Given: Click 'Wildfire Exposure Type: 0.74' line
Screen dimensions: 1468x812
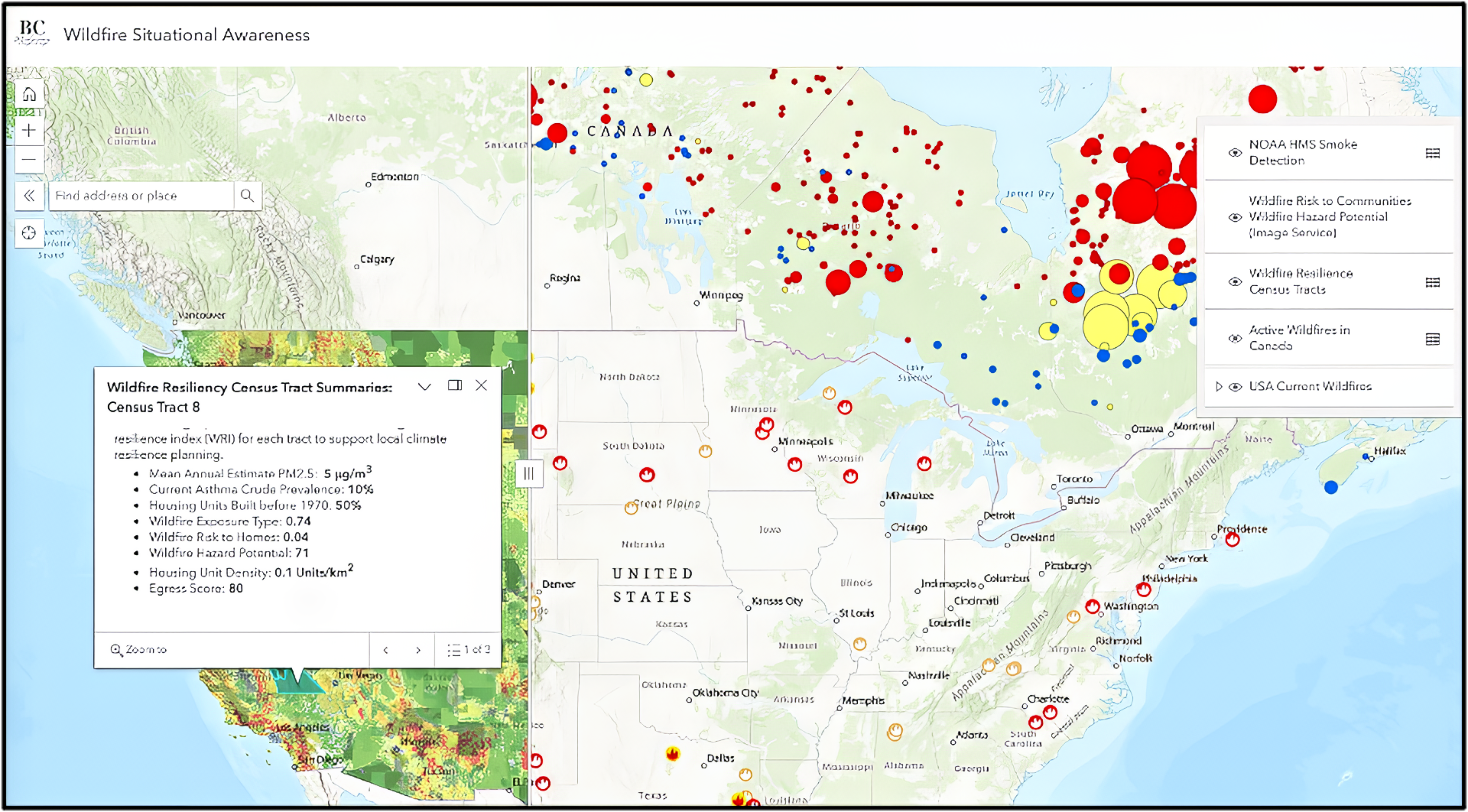Looking at the screenshot, I should coord(230,521).
